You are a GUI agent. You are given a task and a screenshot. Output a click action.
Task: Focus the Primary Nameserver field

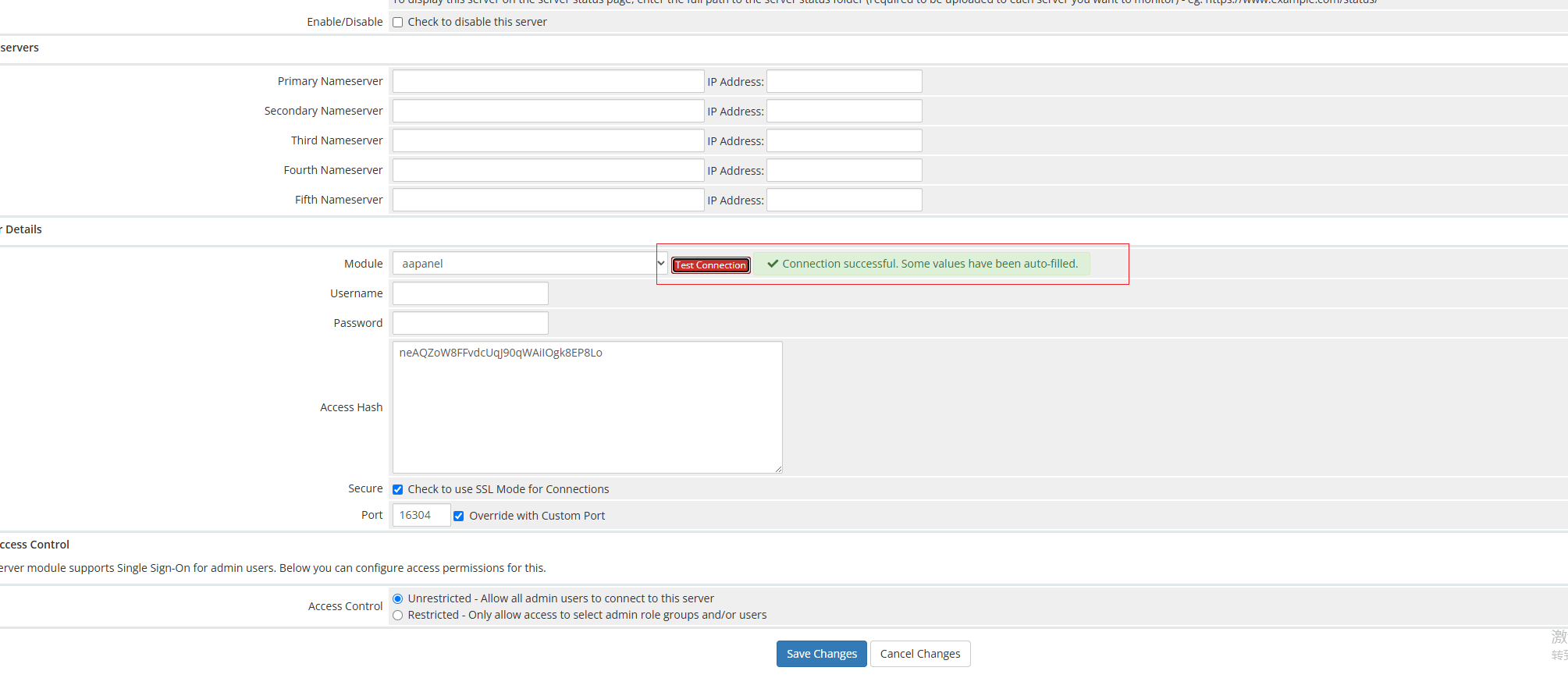click(549, 81)
